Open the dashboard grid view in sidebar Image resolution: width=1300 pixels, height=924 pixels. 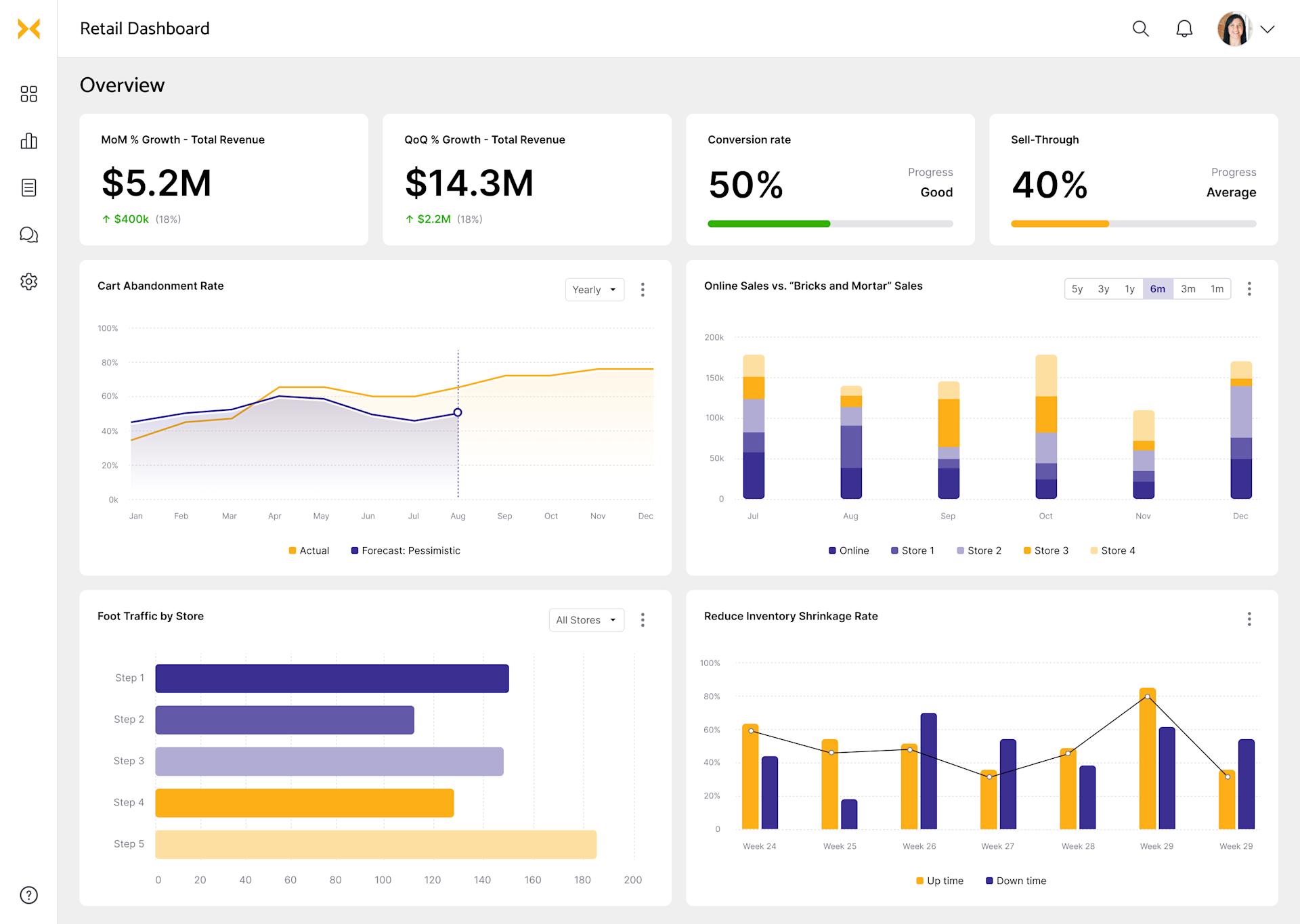[29, 93]
